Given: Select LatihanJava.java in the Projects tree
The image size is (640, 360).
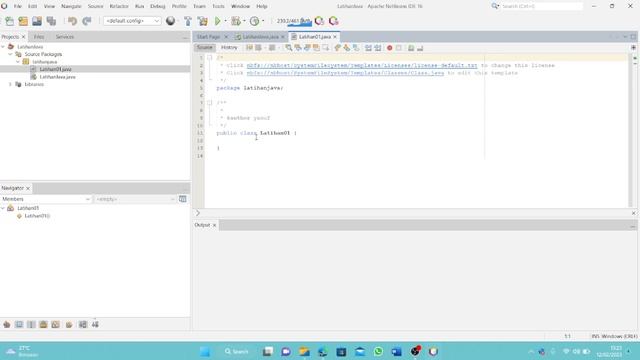Looking at the screenshot, I should [x=58, y=77].
